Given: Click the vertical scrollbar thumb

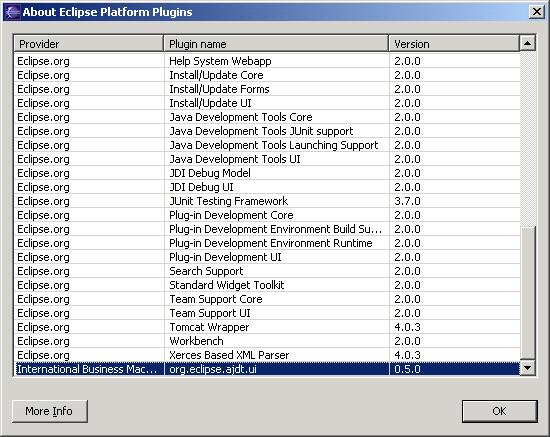Looking at the screenshot, I should [x=527, y=293].
